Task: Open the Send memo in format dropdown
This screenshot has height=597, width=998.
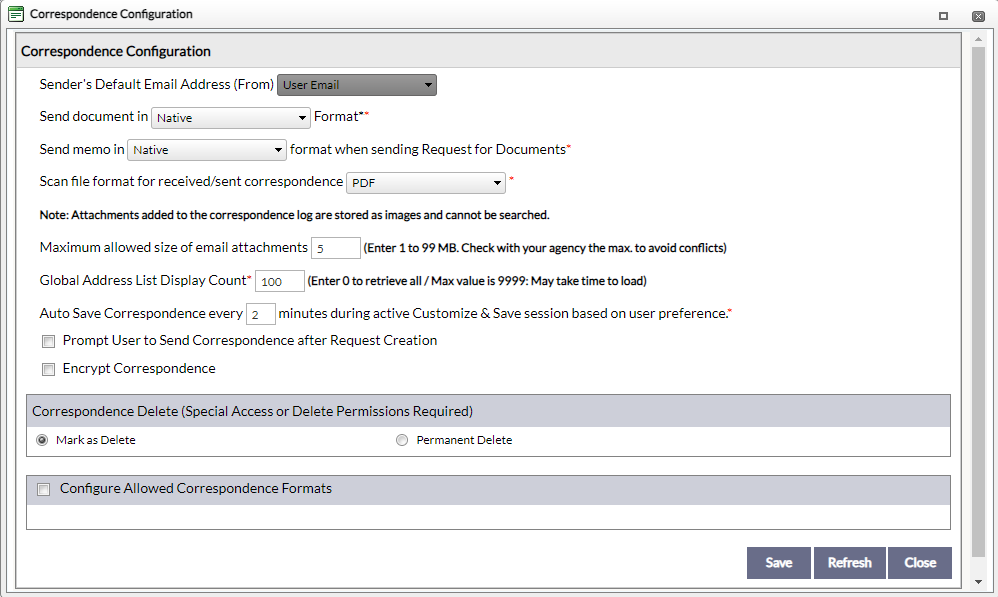Action: coord(208,150)
